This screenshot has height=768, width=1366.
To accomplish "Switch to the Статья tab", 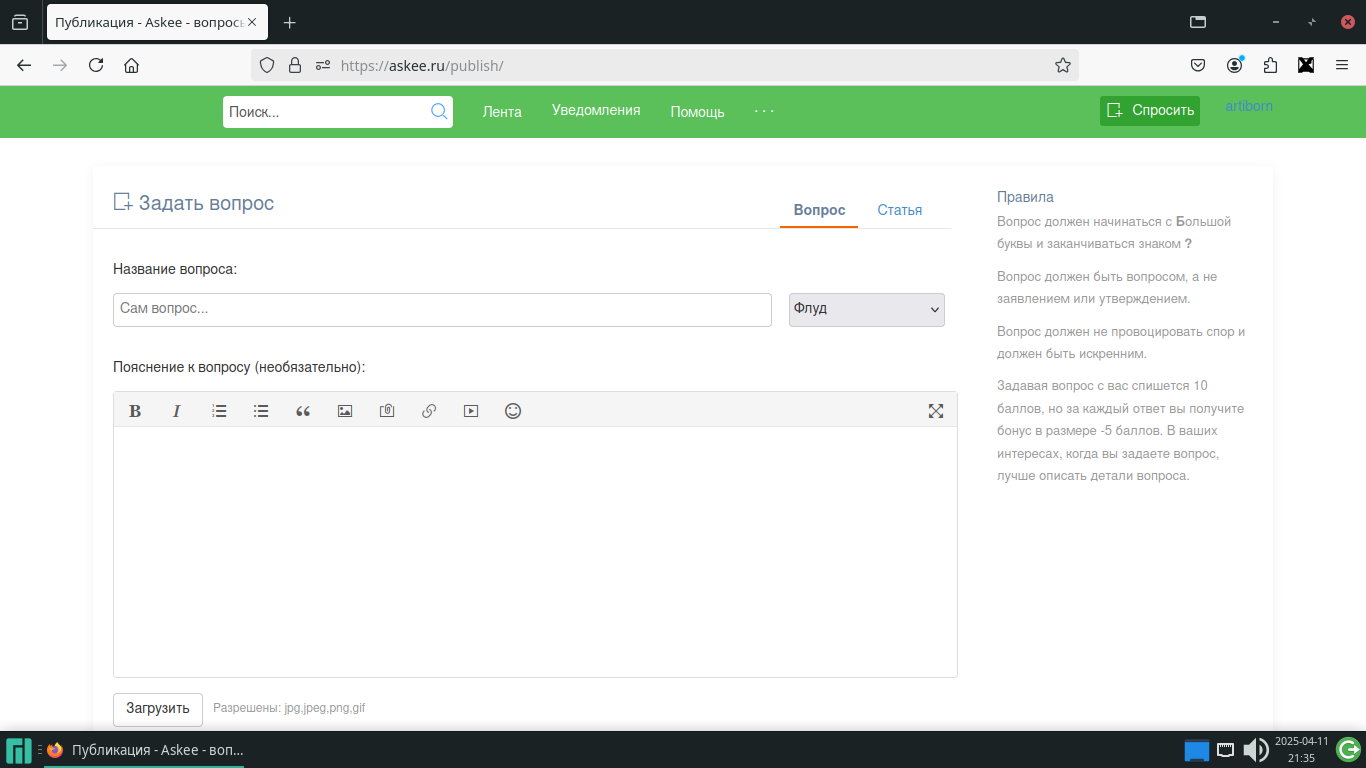I will tap(900, 210).
